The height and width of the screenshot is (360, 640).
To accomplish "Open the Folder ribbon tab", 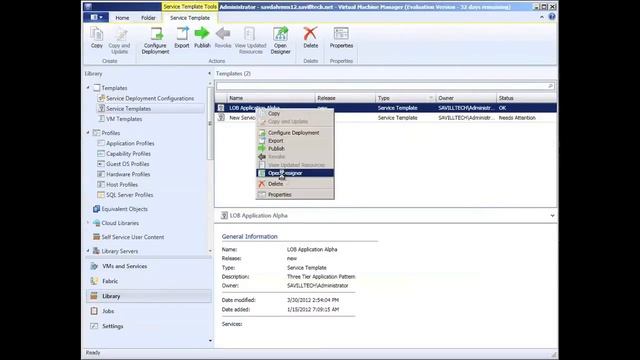I will click(148, 18).
